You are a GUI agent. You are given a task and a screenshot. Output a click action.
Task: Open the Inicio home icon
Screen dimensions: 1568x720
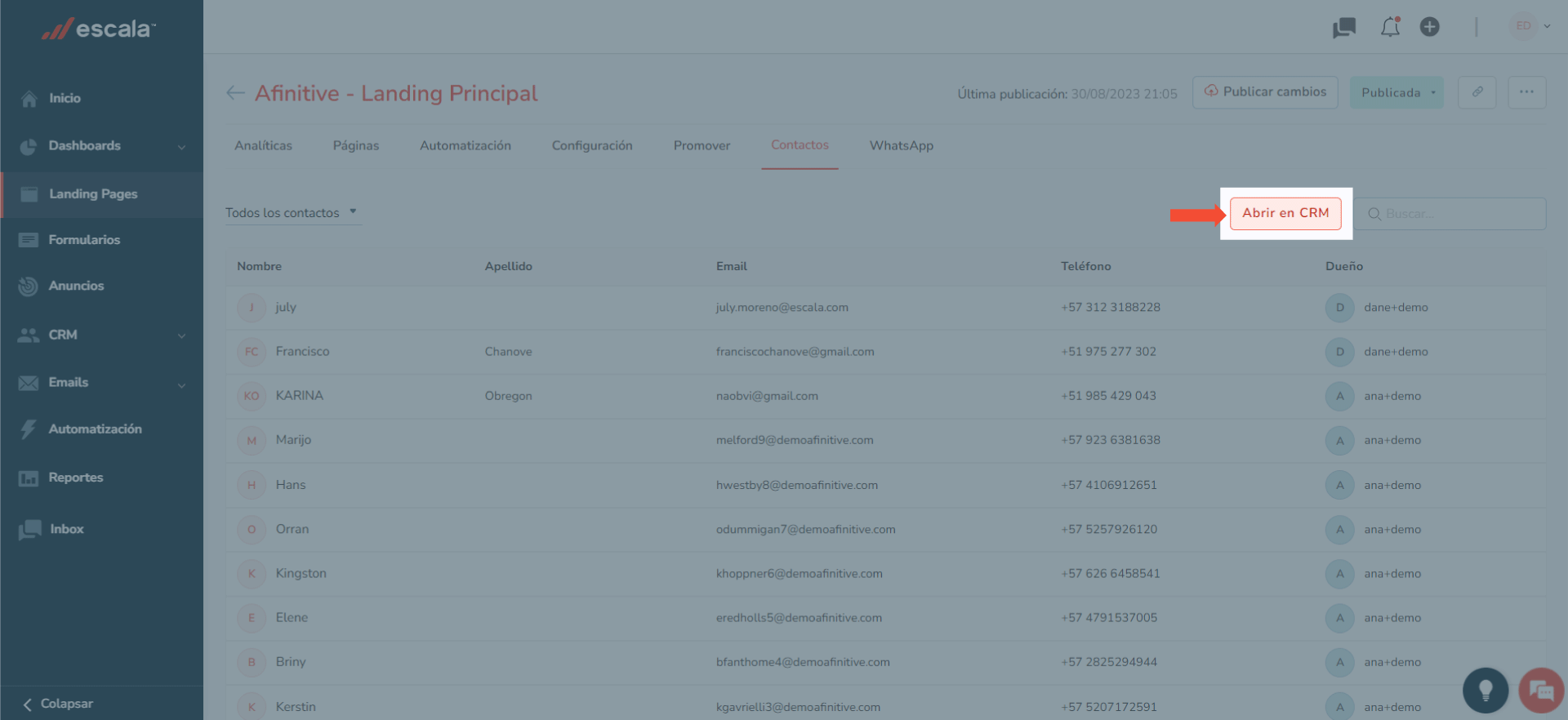pyautogui.click(x=29, y=99)
